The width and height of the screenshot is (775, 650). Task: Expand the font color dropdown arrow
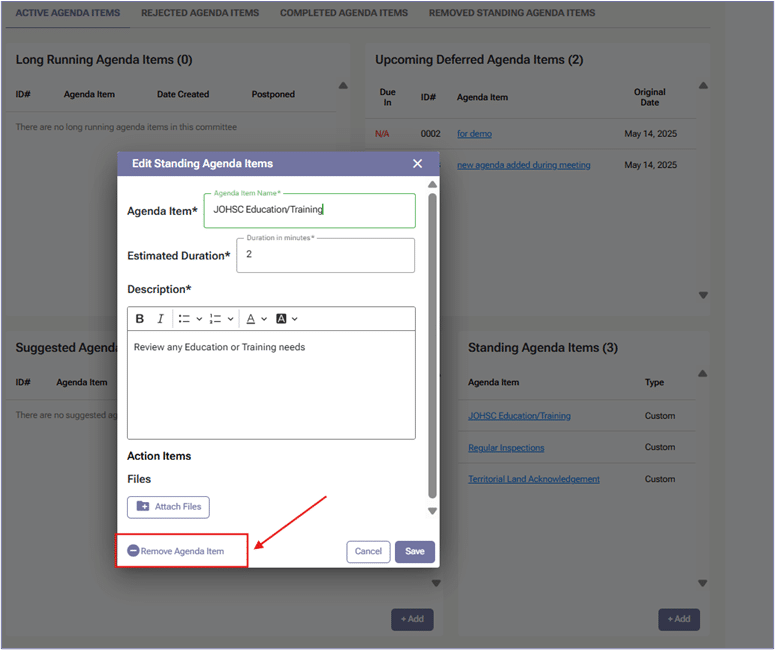pyautogui.click(x=264, y=319)
